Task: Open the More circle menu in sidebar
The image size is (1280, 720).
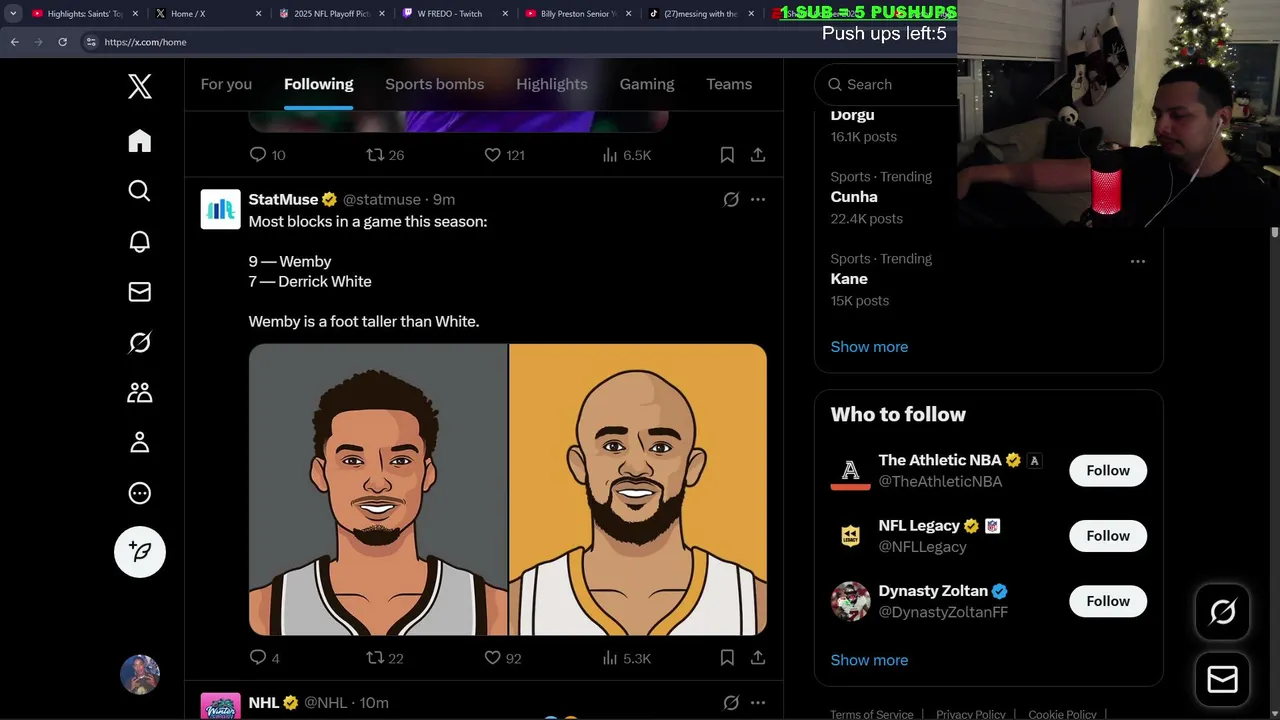Action: coord(140,493)
